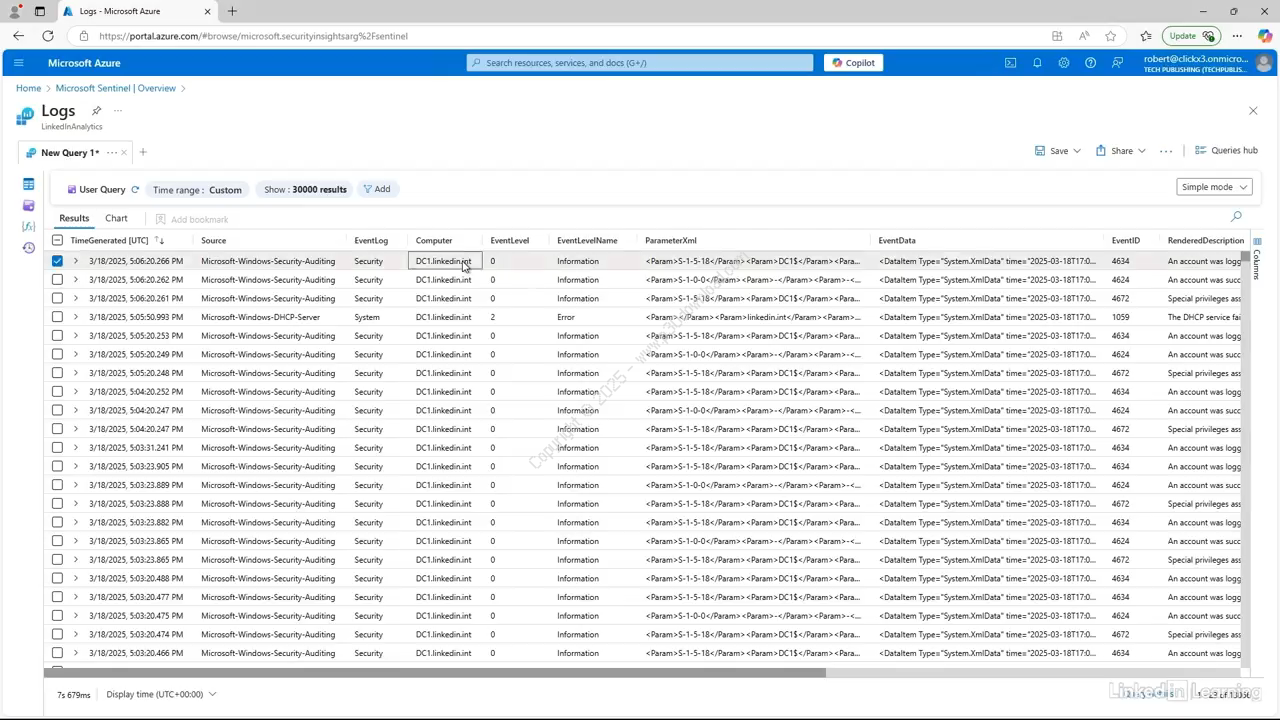Image resolution: width=1280 pixels, height=720 pixels.
Task: Add a new query tab with plus
Action: tap(143, 152)
